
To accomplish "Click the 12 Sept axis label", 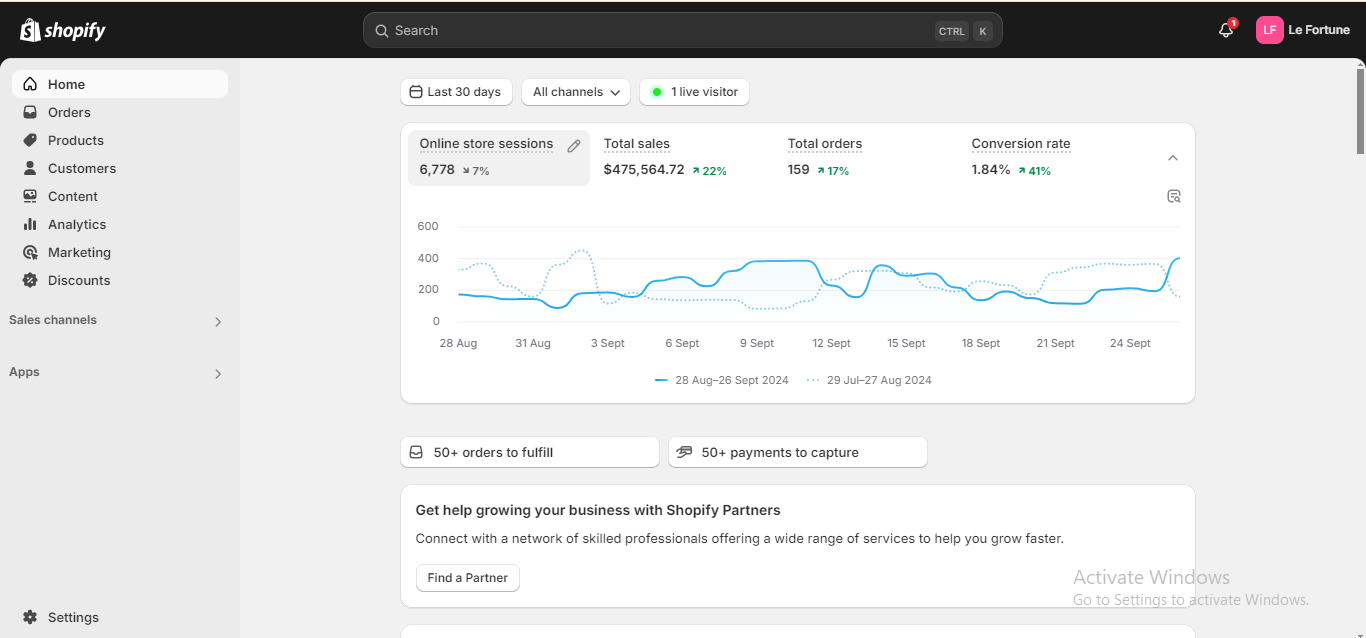I will coord(831,343).
